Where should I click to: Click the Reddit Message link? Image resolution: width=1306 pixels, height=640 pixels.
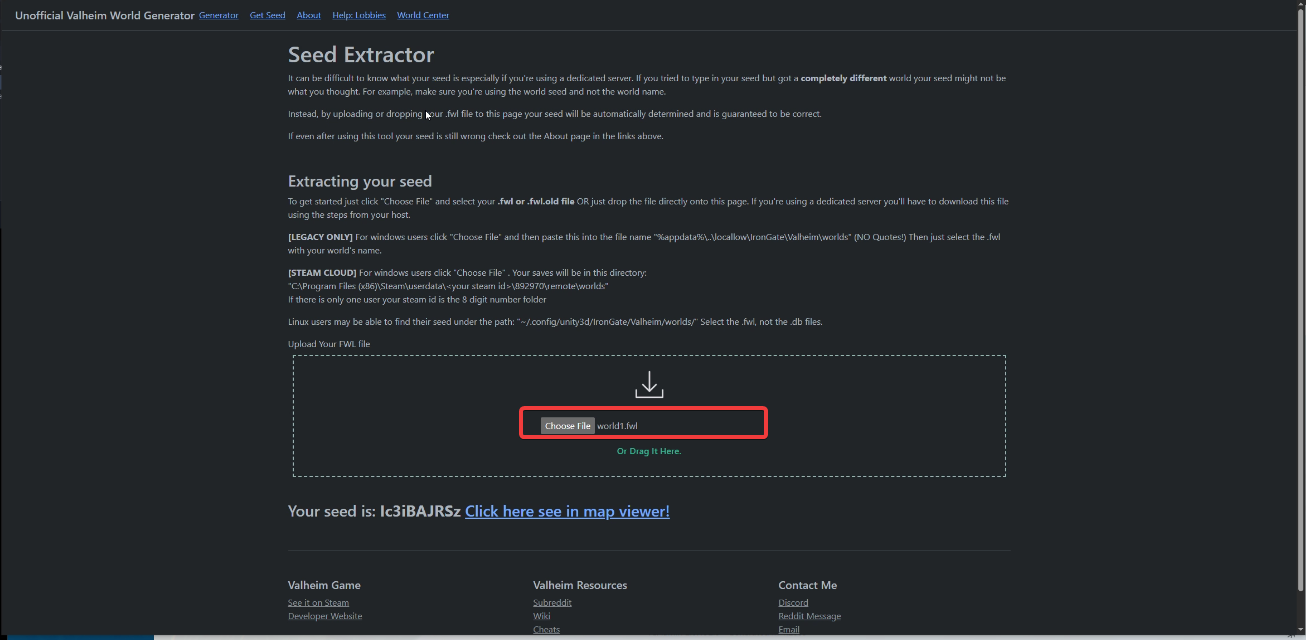coord(810,616)
